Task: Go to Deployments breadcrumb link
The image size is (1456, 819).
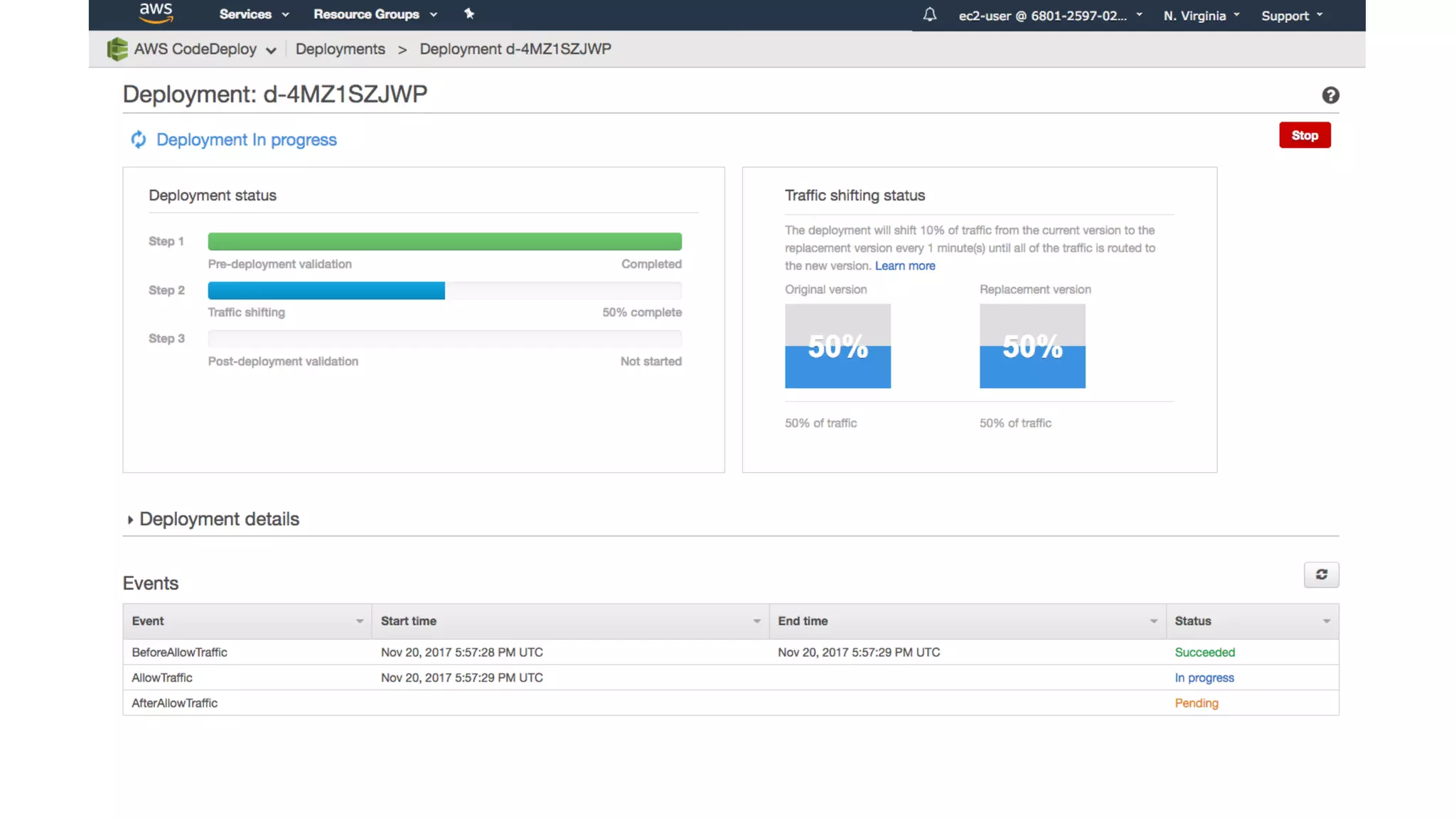Action: click(x=340, y=49)
